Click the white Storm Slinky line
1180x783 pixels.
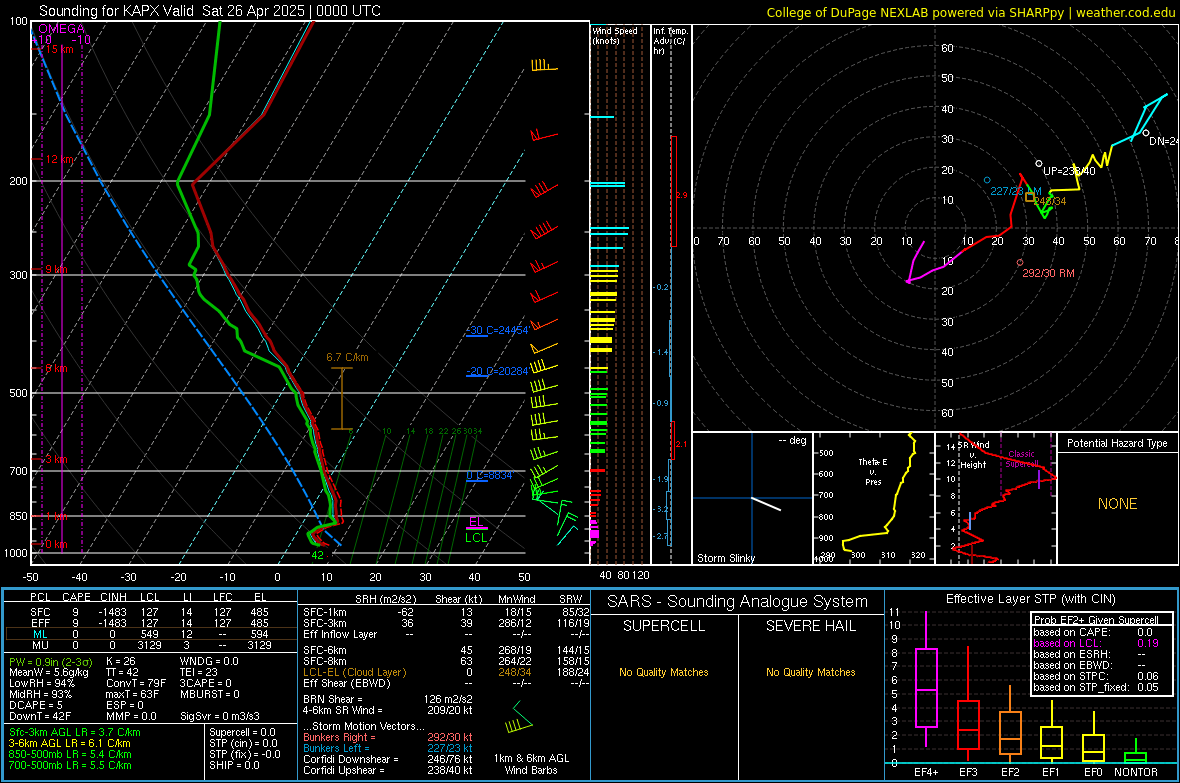click(766, 504)
